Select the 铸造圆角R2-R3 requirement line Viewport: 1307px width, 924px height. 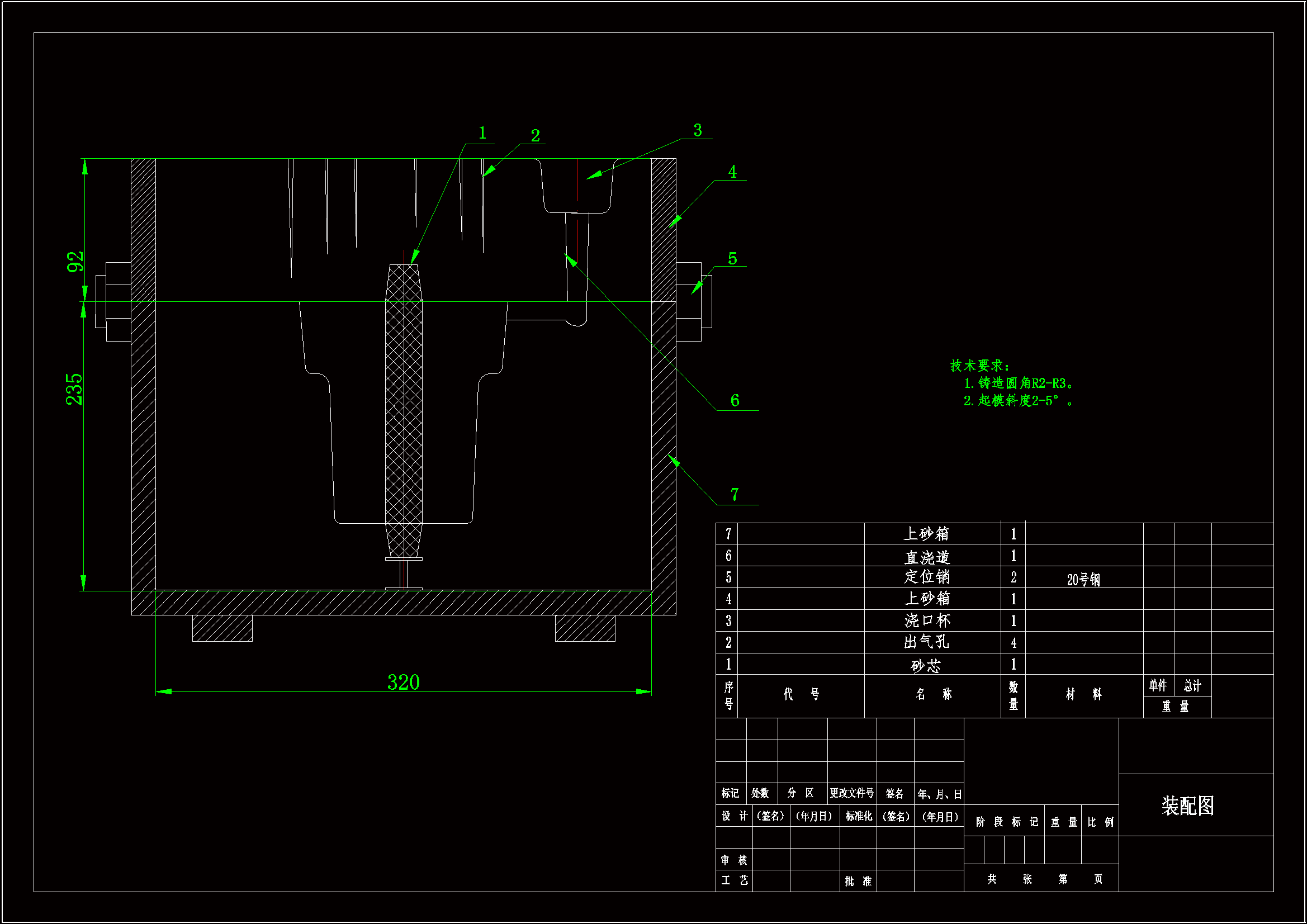[1019, 383]
